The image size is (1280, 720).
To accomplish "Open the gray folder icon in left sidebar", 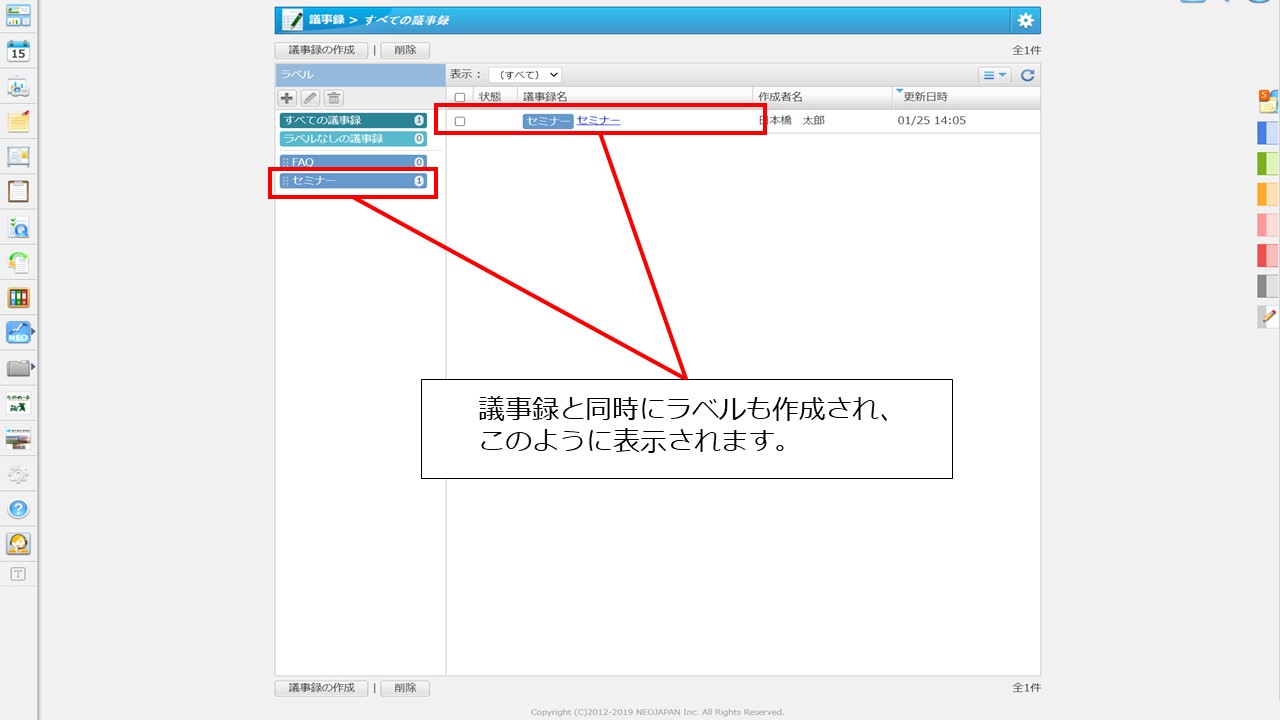I will click(x=18, y=368).
